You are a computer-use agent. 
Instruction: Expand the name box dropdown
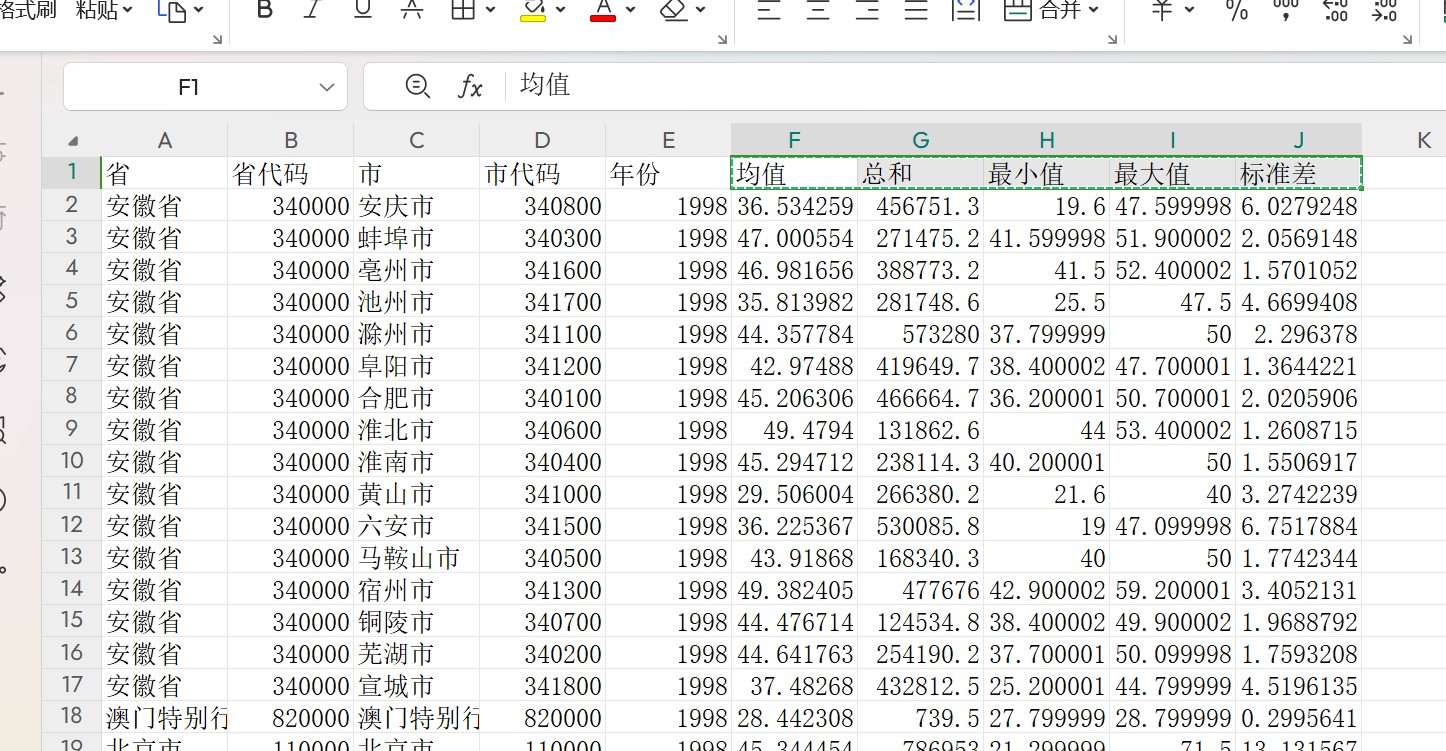pos(326,87)
